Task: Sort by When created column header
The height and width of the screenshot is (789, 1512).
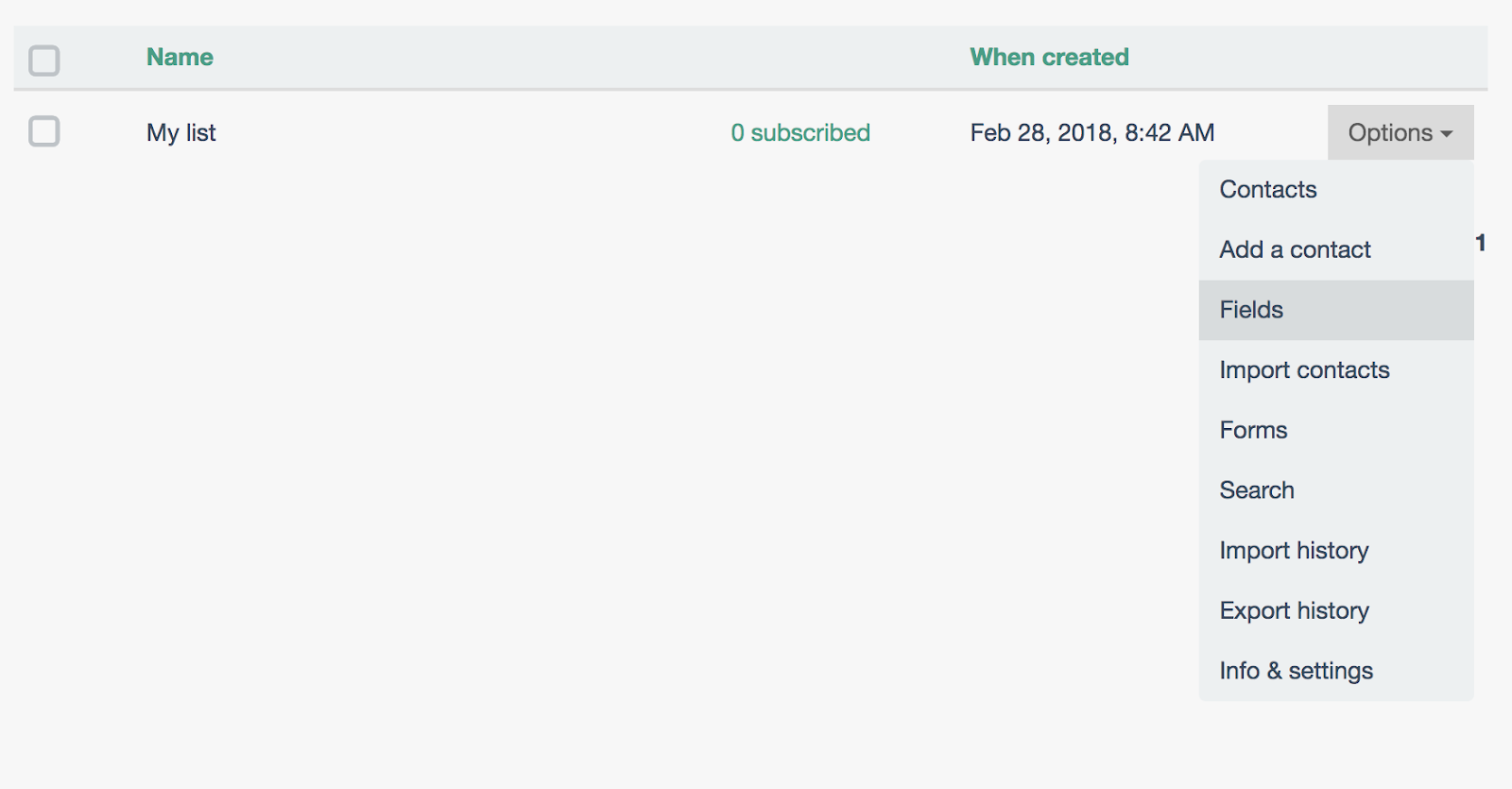Action: coord(1049,57)
